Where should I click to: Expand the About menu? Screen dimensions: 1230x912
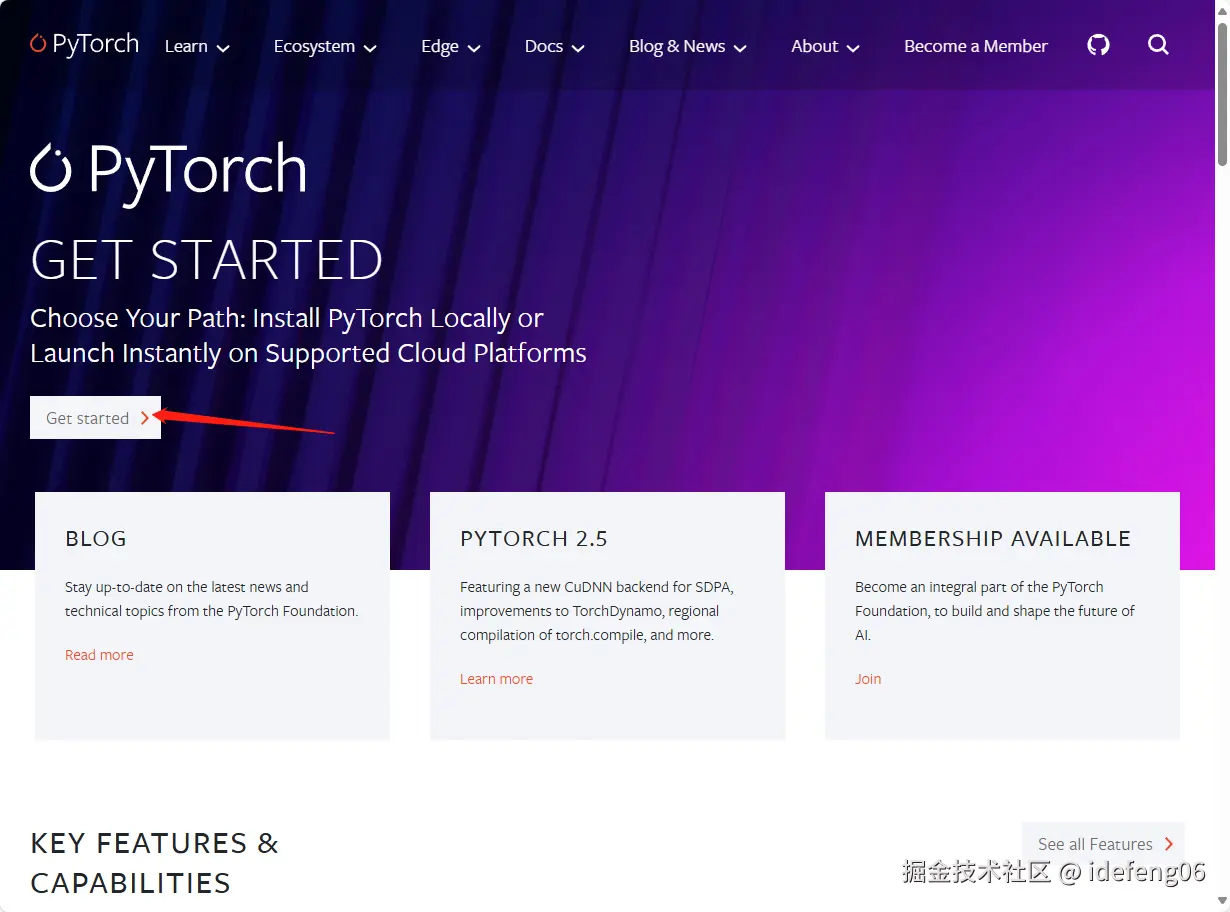825,46
